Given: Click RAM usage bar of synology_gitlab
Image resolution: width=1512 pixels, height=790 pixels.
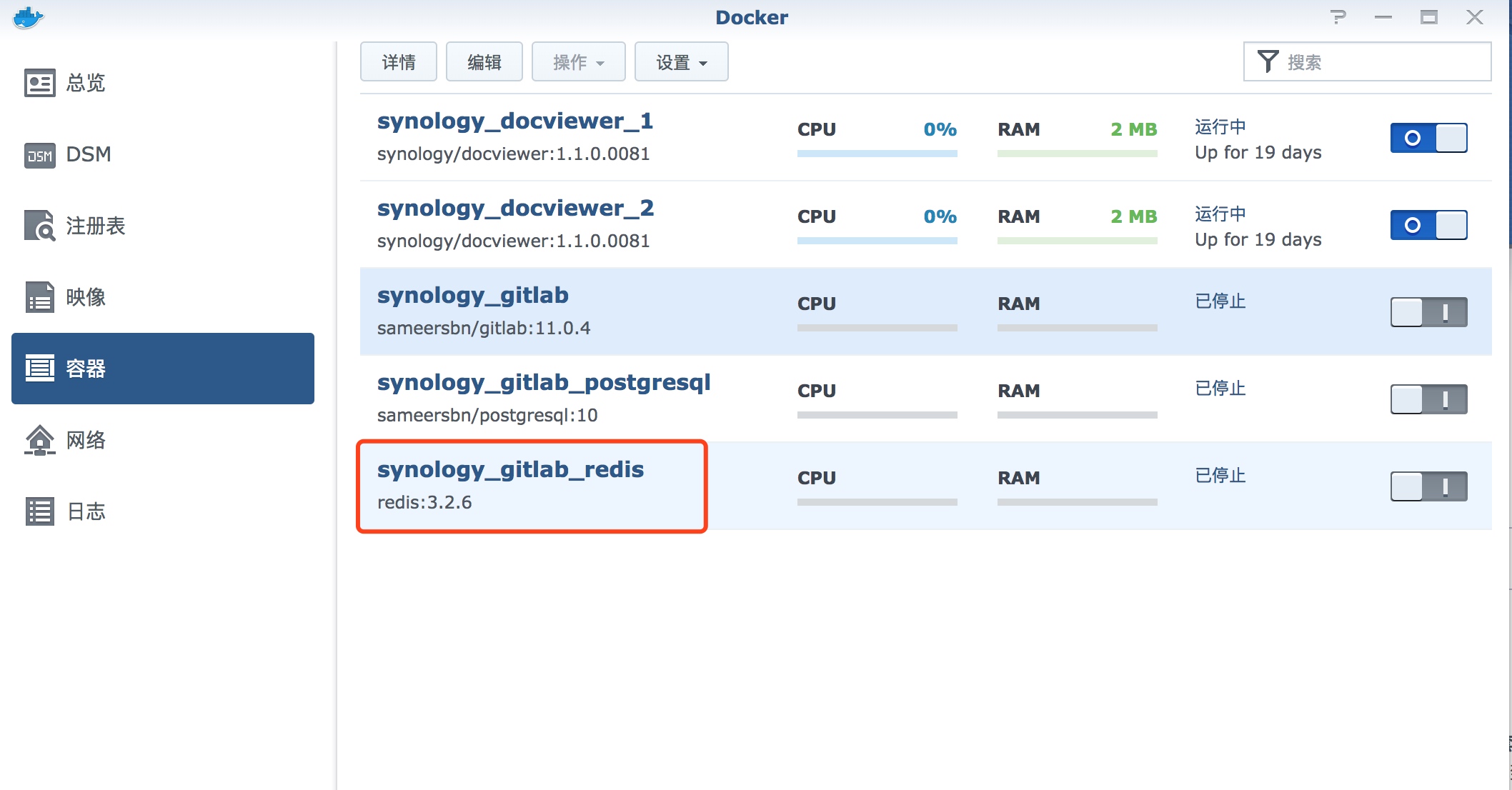Looking at the screenshot, I should (1078, 328).
